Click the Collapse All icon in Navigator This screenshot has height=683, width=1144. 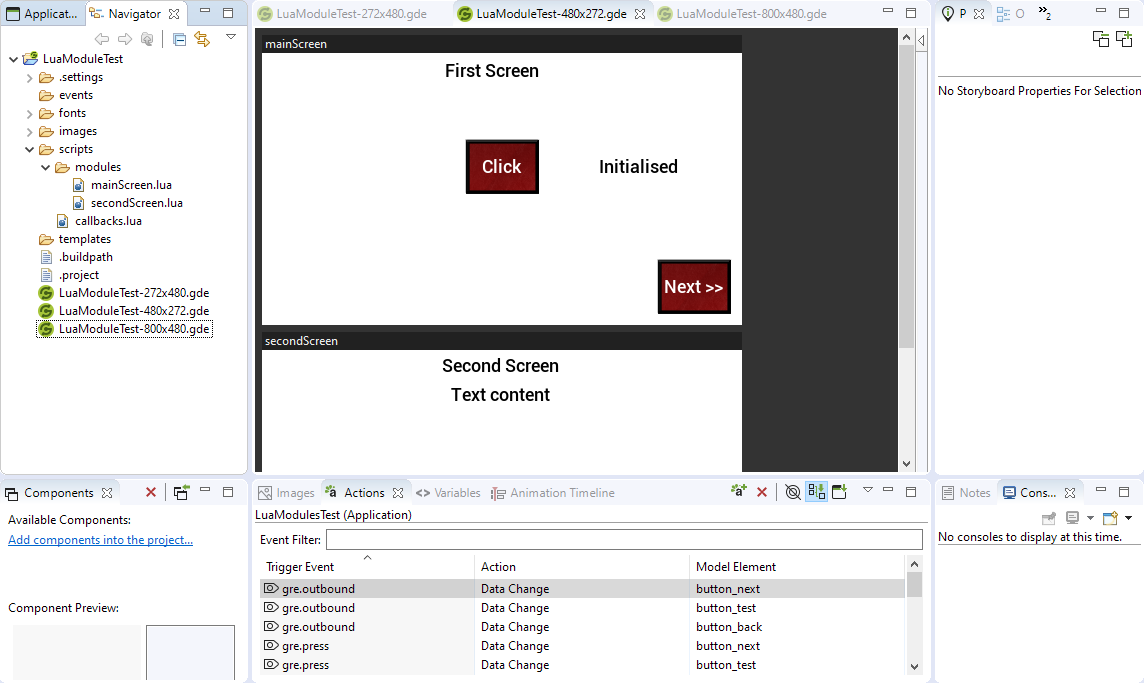(x=179, y=39)
